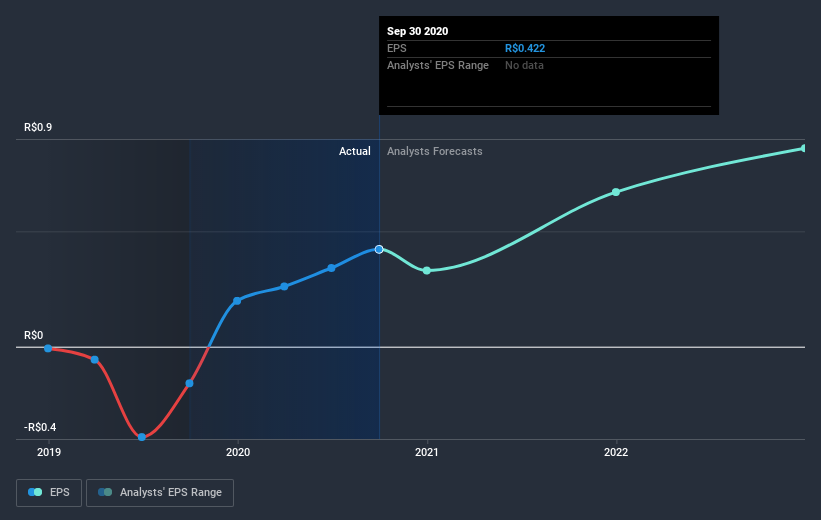Click the mid-2020 EPS data point

[x=331, y=268]
